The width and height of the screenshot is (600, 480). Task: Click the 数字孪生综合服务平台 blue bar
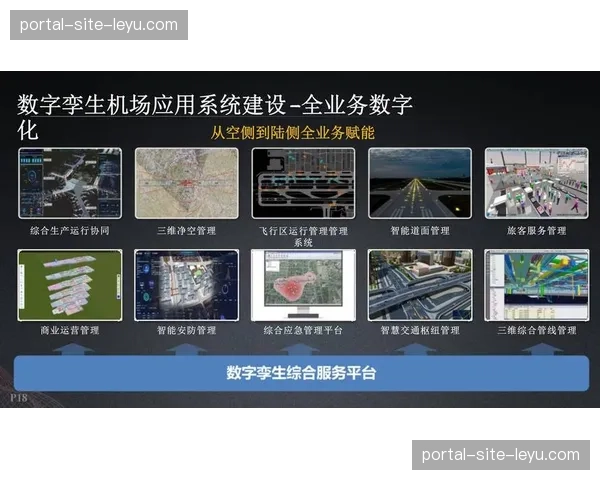tap(302, 373)
